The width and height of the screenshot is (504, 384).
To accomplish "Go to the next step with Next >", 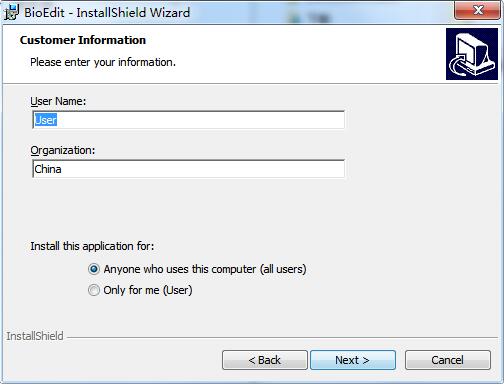I will pos(353,360).
